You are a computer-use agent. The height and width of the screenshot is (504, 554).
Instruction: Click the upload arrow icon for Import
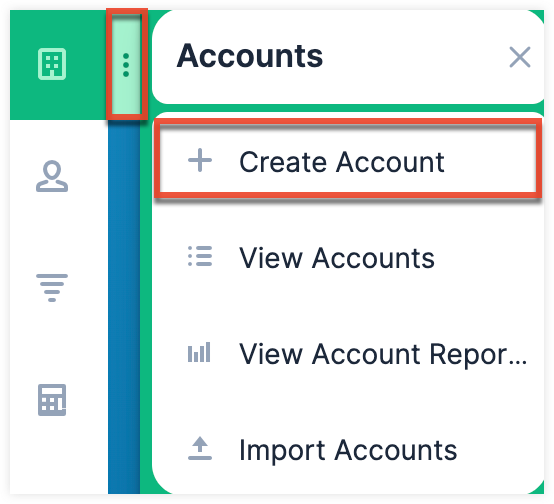[x=200, y=448]
